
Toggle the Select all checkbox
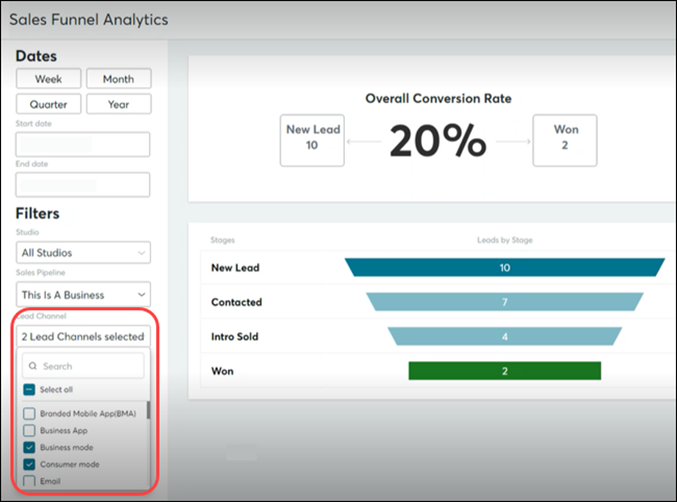click(x=29, y=390)
